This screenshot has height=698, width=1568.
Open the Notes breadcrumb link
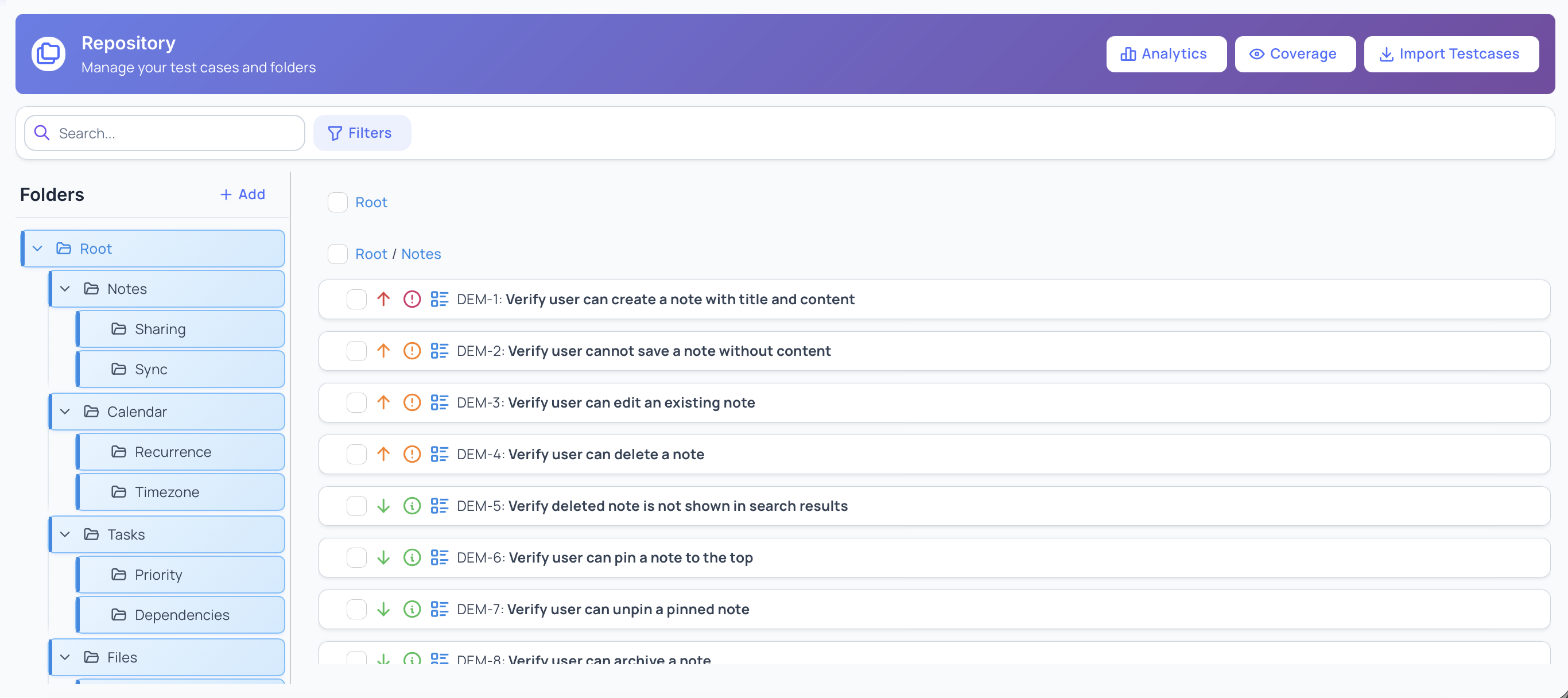point(421,254)
